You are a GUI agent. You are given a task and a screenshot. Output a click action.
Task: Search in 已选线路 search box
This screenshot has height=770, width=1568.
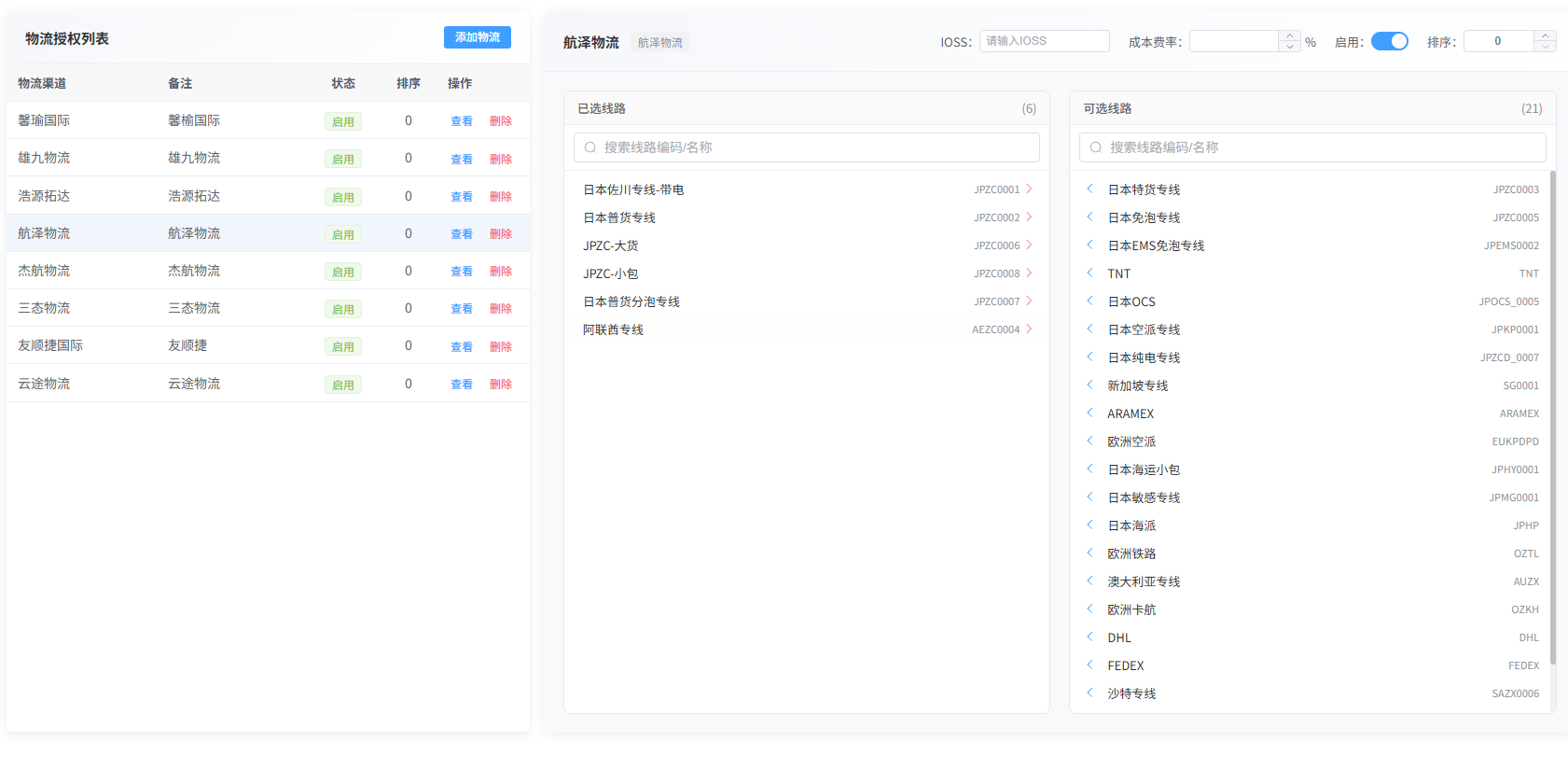[806, 147]
